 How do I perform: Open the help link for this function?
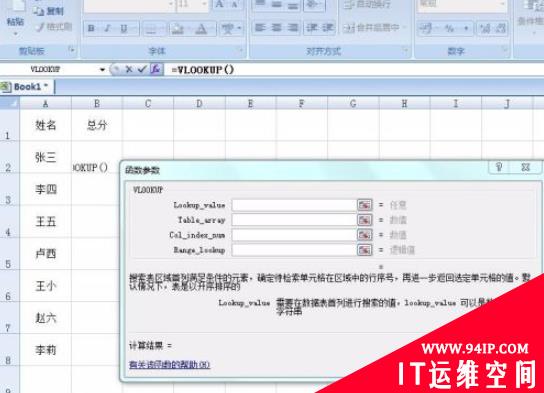[169, 365]
